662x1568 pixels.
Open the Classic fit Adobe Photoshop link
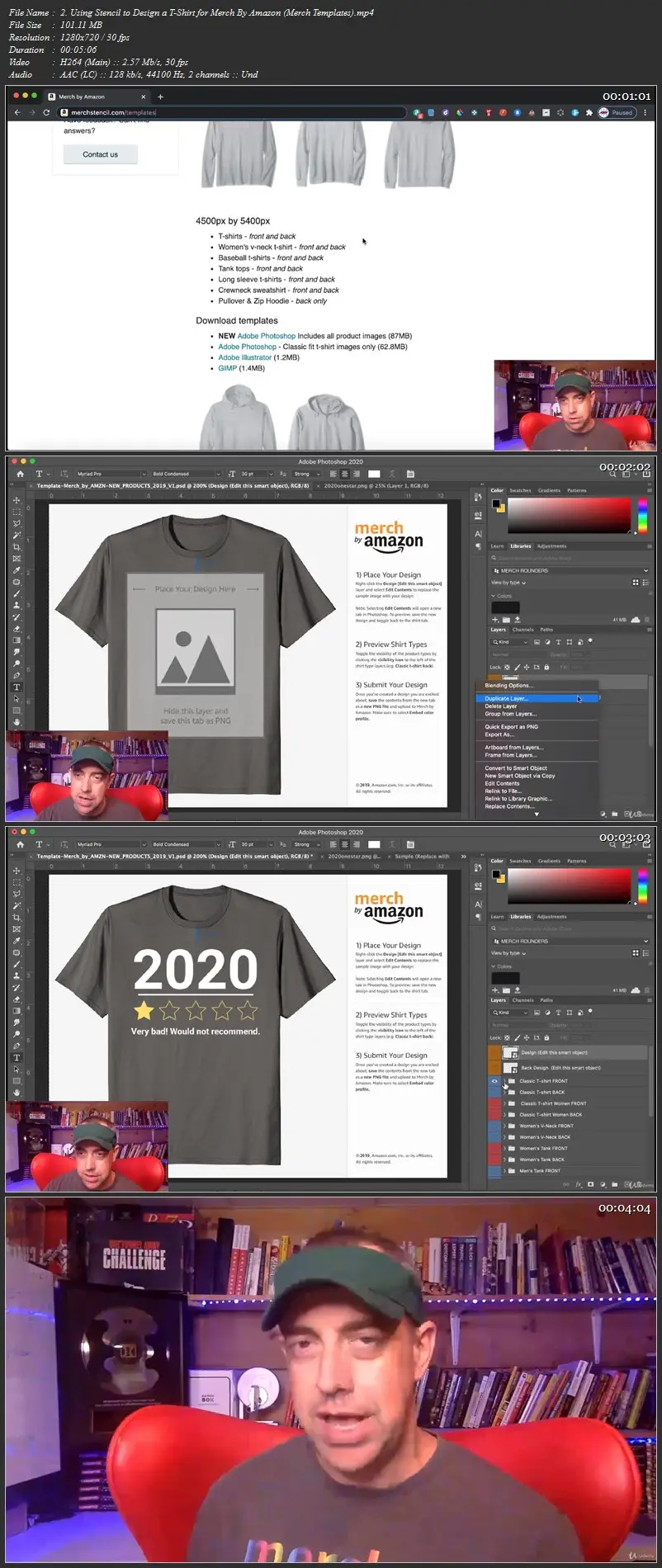click(x=248, y=347)
